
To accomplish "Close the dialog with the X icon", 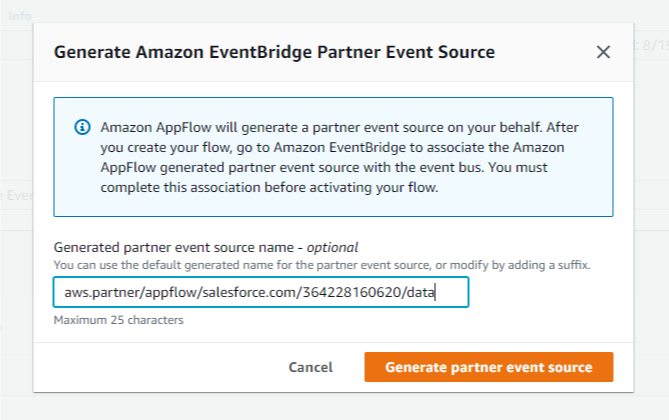I will point(603,52).
